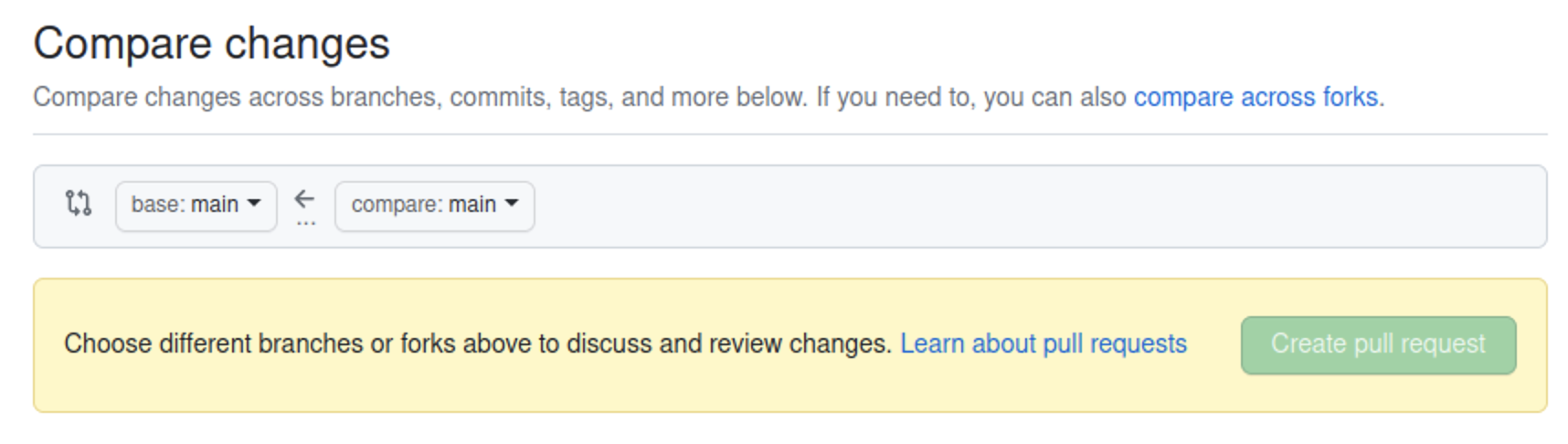Open the compare: main branch dropdown

click(x=434, y=205)
